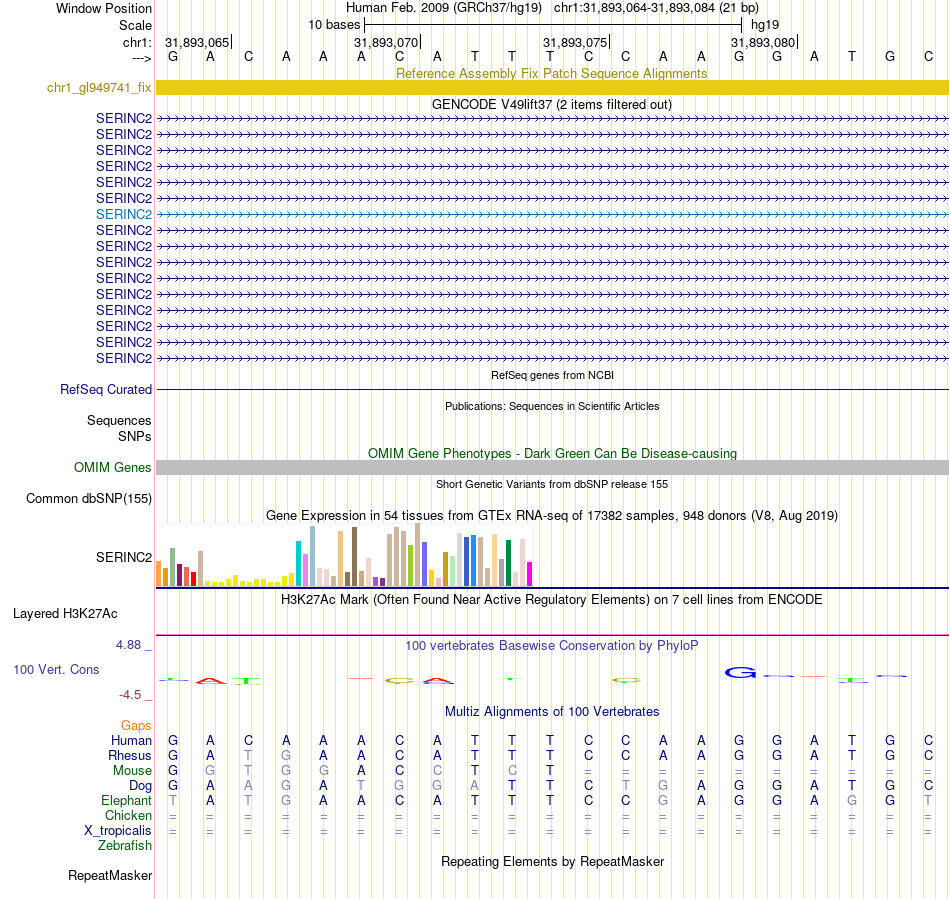The width and height of the screenshot is (950, 899).
Task: Click the magenta bar ending the GTEx chart
Action: [x=529, y=574]
